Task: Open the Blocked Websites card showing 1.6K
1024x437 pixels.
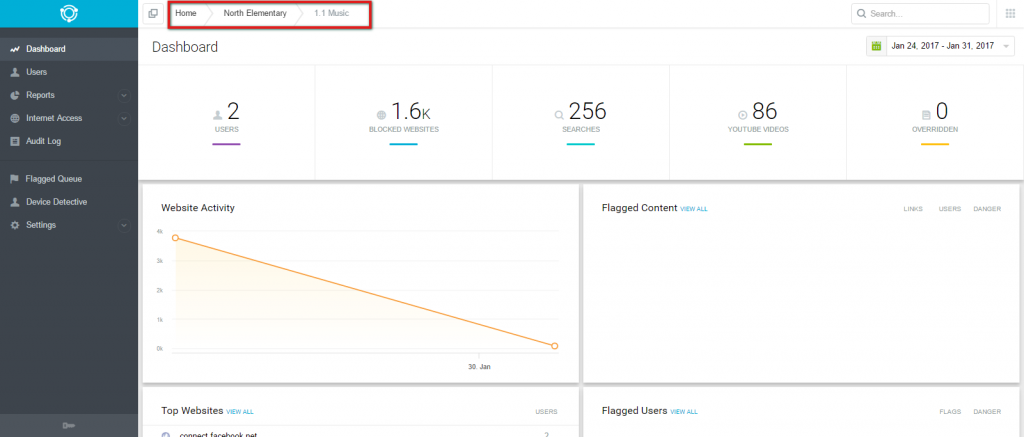Action: [404, 122]
